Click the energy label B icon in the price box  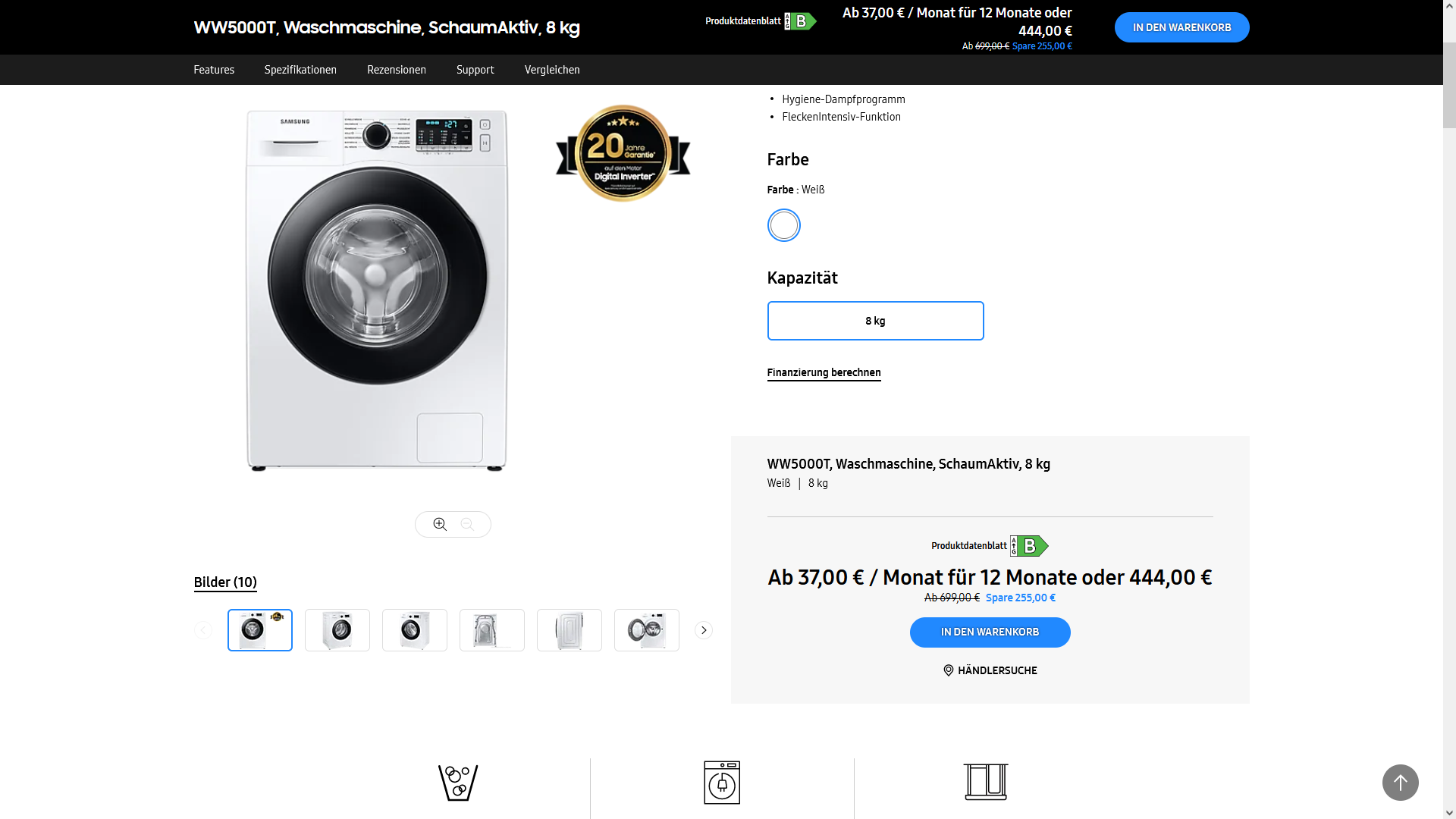tap(1029, 546)
